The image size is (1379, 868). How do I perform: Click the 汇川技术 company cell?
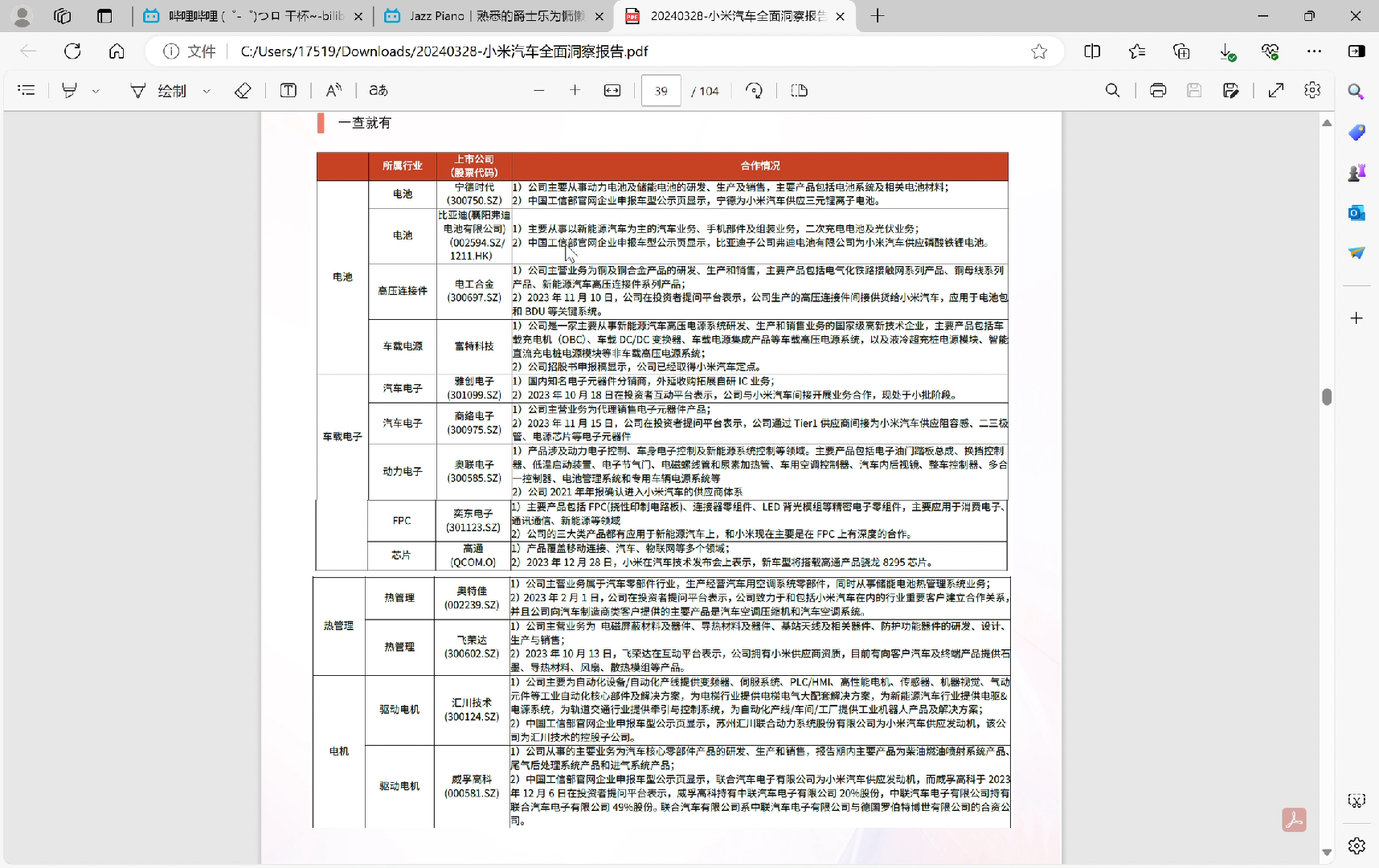(x=472, y=709)
